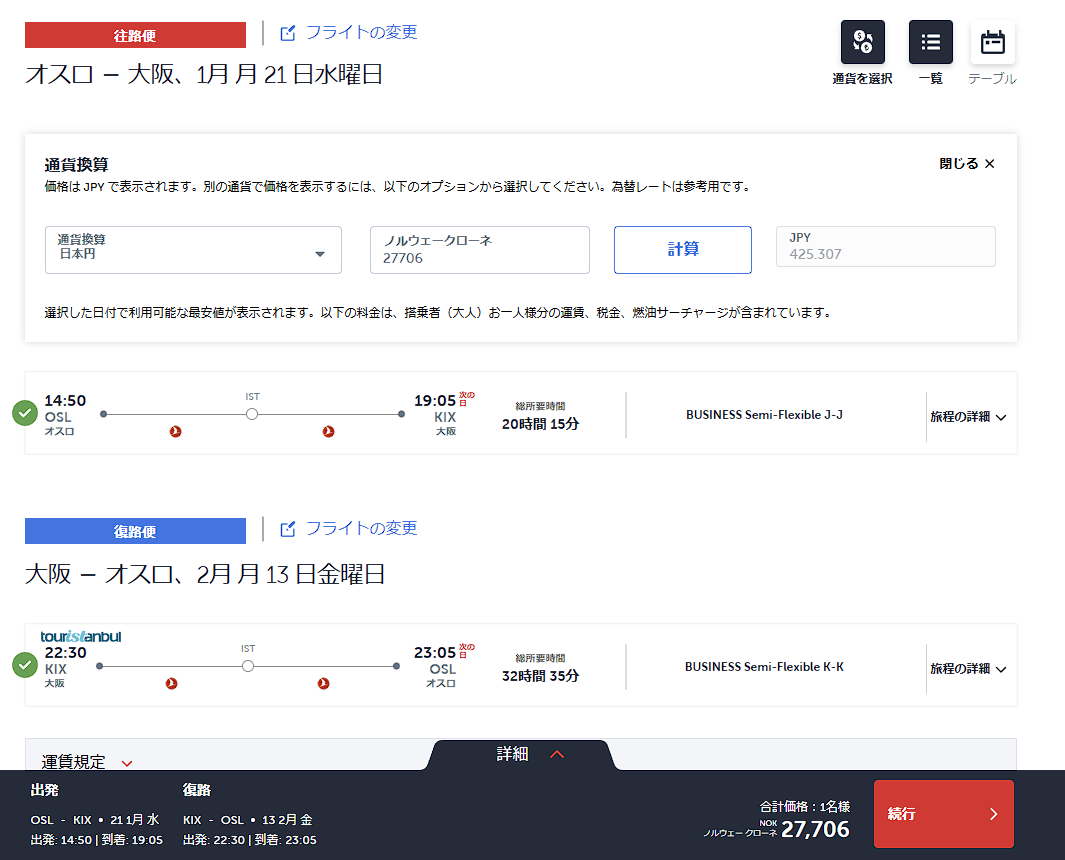This screenshot has width=1065, height=860.
Task: Click return flight change edit icon
Action: coord(288,529)
